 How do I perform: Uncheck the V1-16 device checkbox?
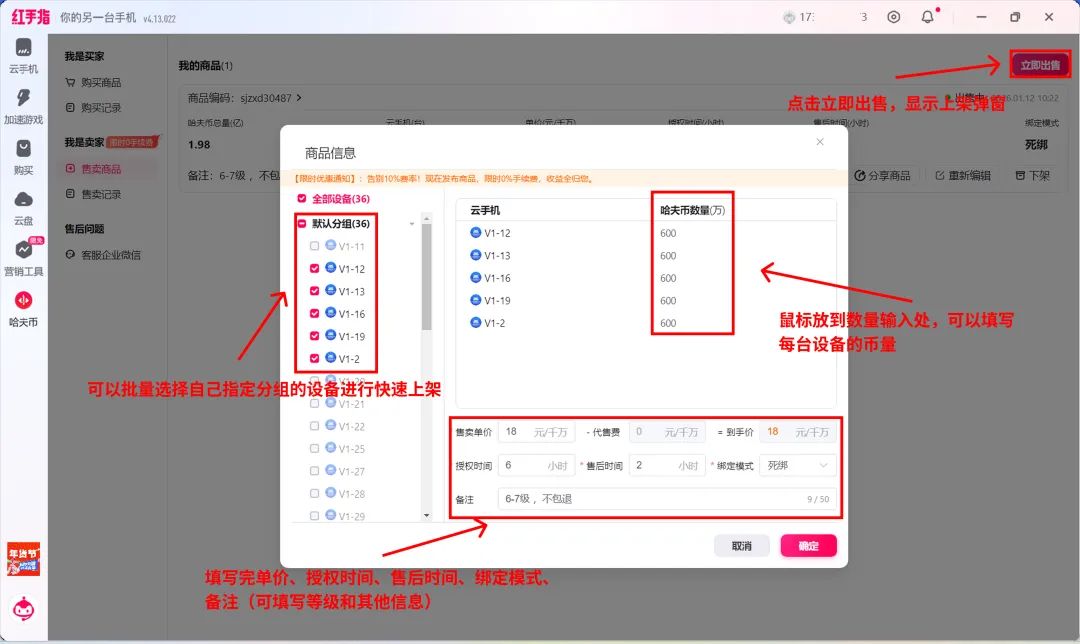click(314, 313)
